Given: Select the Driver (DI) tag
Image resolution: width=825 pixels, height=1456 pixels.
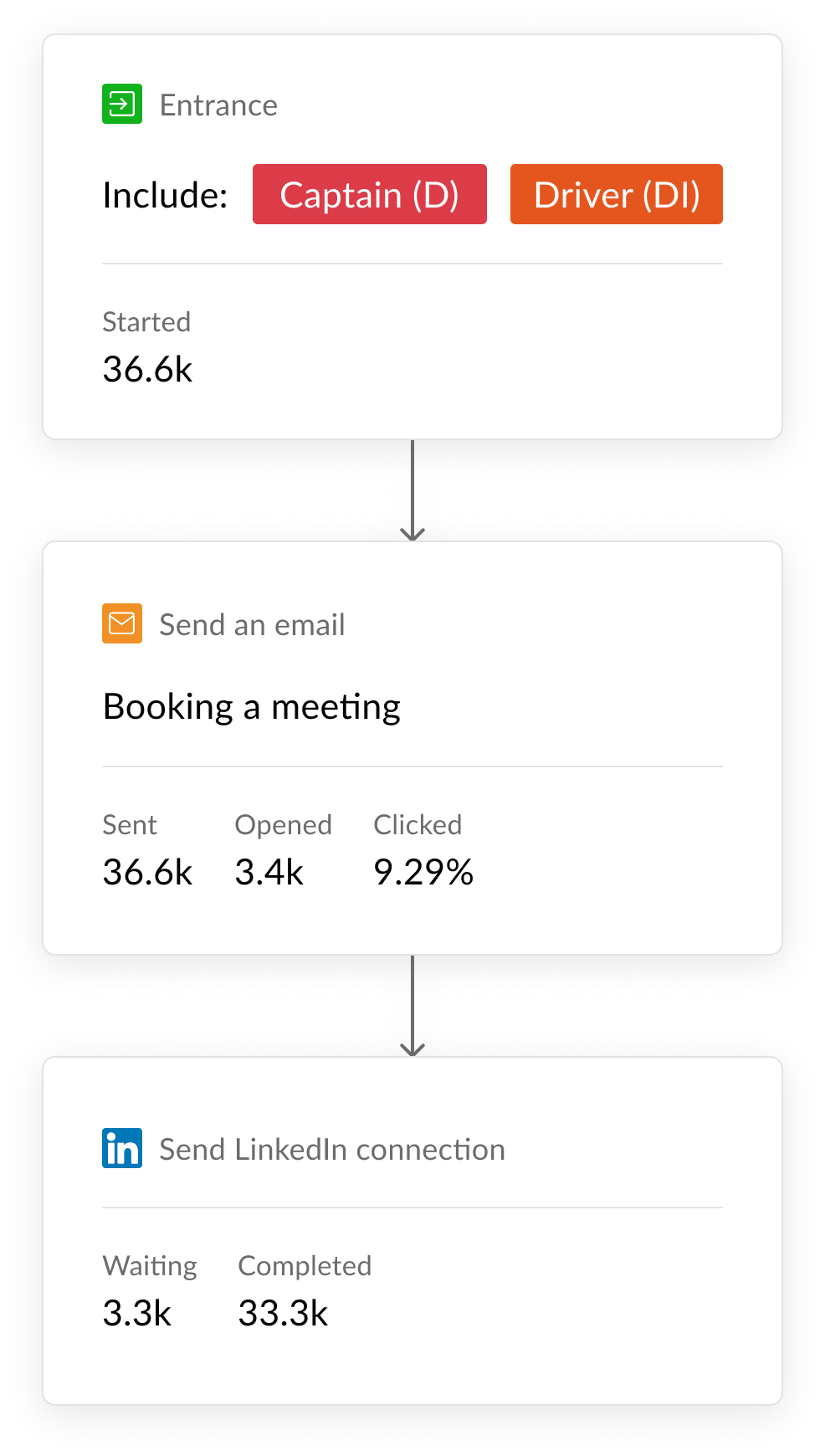Looking at the screenshot, I should [x=616, y=194].
